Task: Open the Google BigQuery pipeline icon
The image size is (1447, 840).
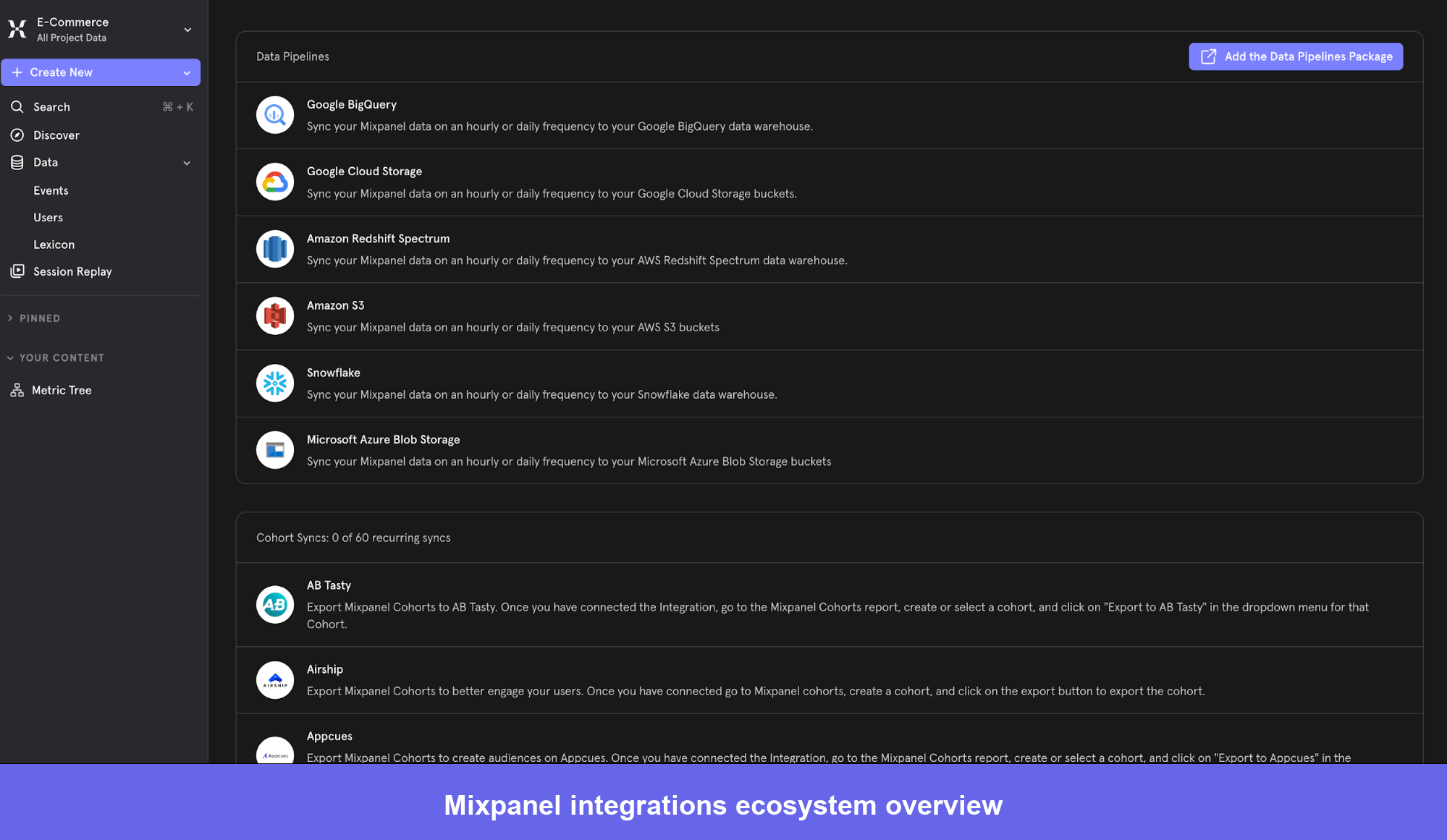Action: coord(274,115)
